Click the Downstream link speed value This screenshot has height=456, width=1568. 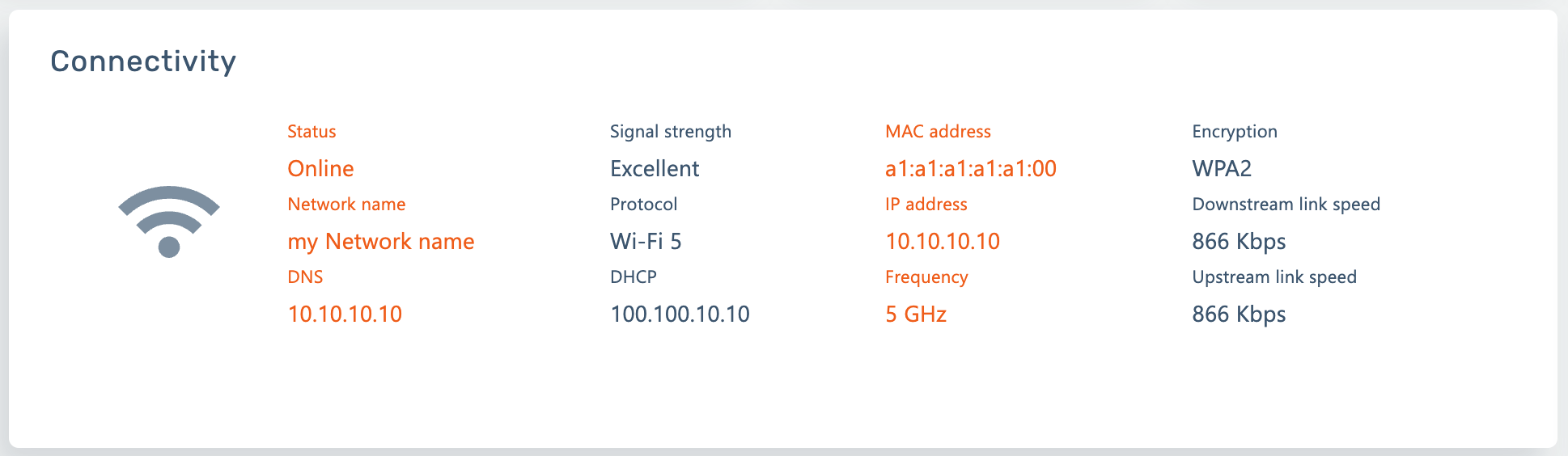[x=1239, y=241]
